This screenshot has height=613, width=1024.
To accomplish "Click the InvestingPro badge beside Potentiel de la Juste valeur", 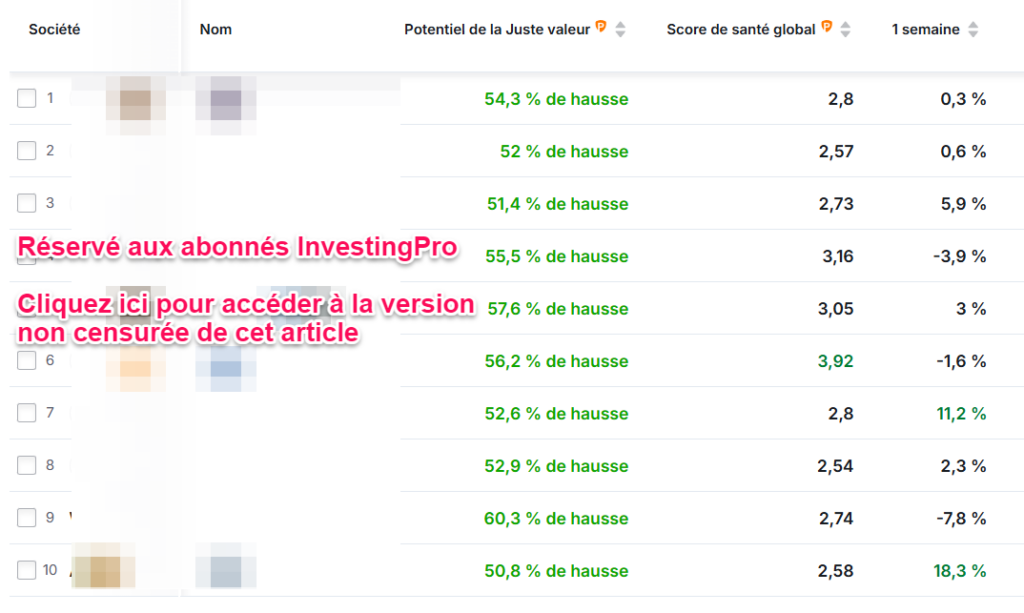I will pyautogui.click(x=601, y=27).
